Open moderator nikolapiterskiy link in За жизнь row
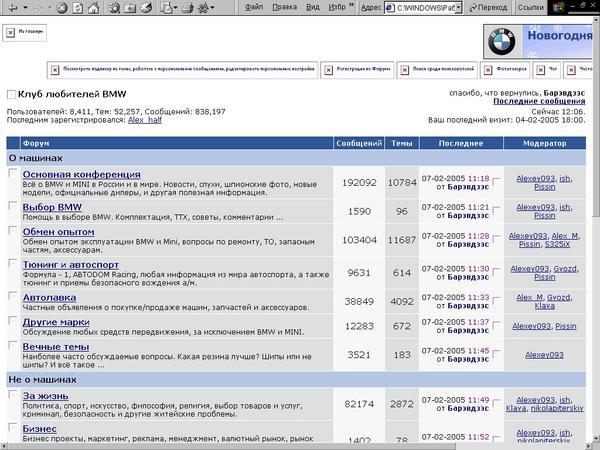 (557, 409)
